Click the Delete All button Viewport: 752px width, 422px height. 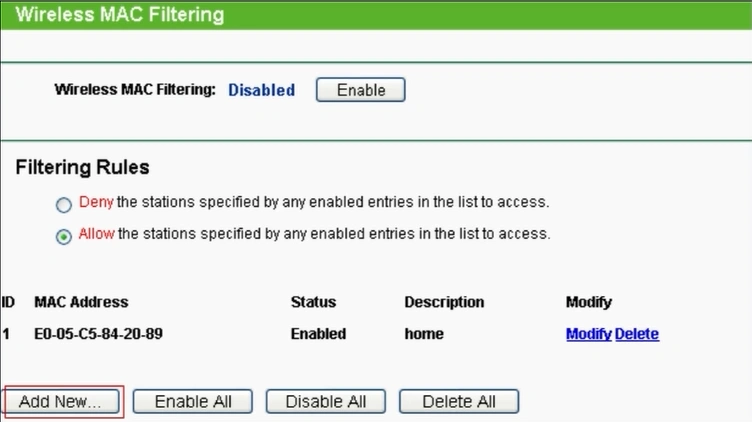coord(459,402)
